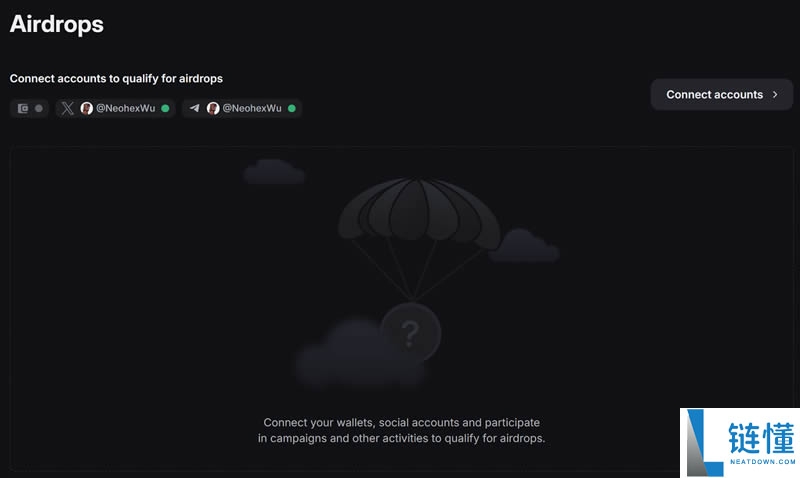Click the question mark coin under parachute
Image resolution: width=800 pixels, height=478 pixels.
point(411,333)
